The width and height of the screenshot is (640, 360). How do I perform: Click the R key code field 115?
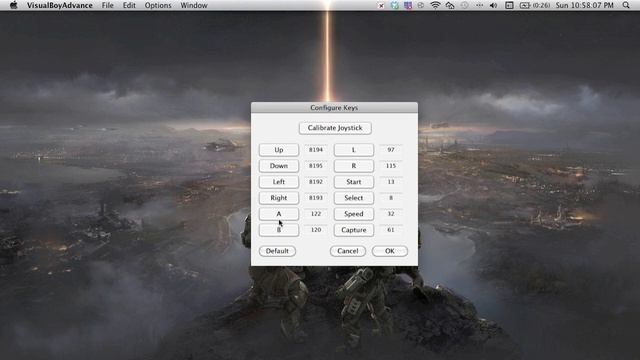[391, 166]
